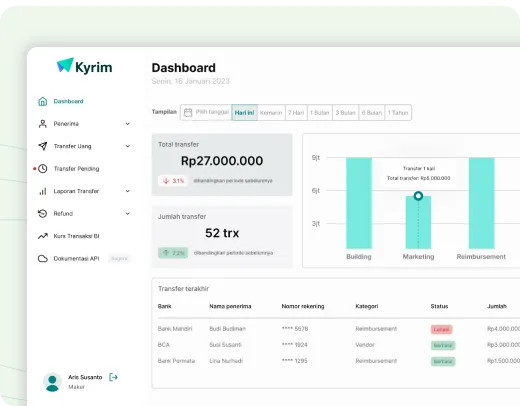Open Kurs Transaksi BI menu item
This screenshot has height=406, width=520.
76,236
